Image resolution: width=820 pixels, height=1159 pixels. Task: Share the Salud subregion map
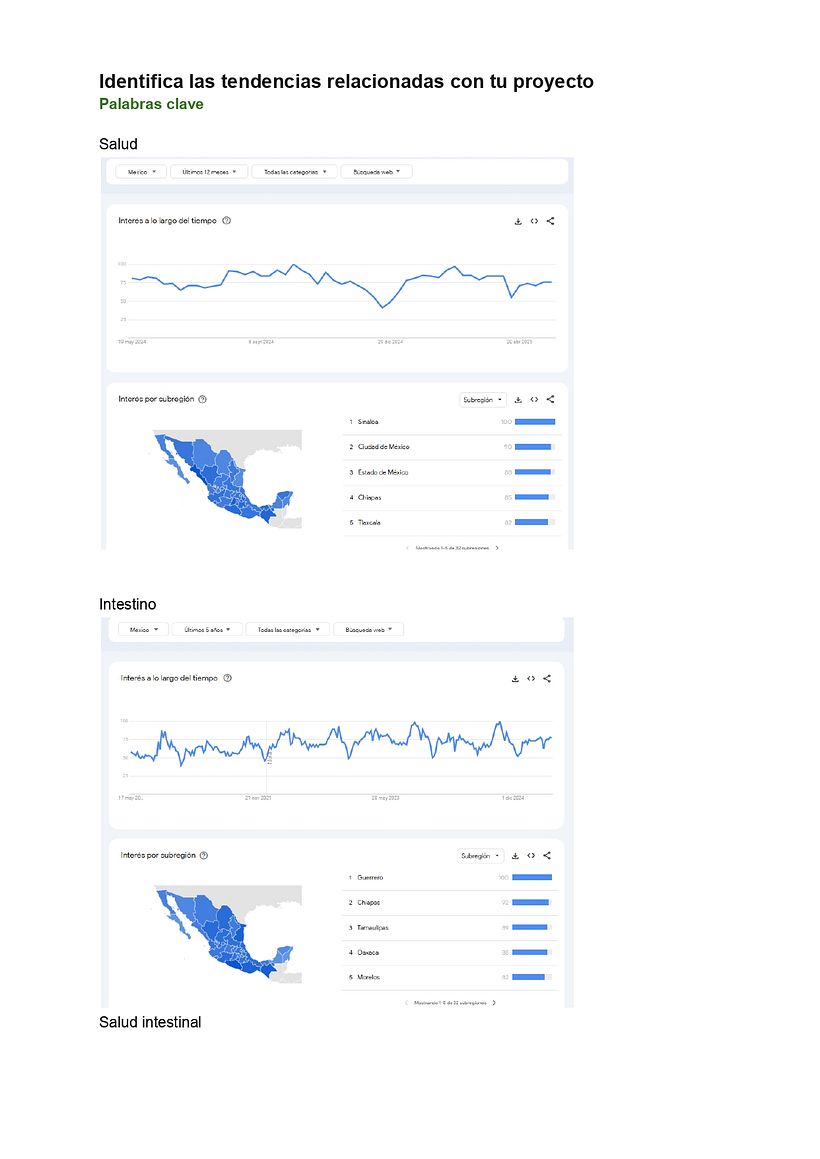(x=550, y=400)
